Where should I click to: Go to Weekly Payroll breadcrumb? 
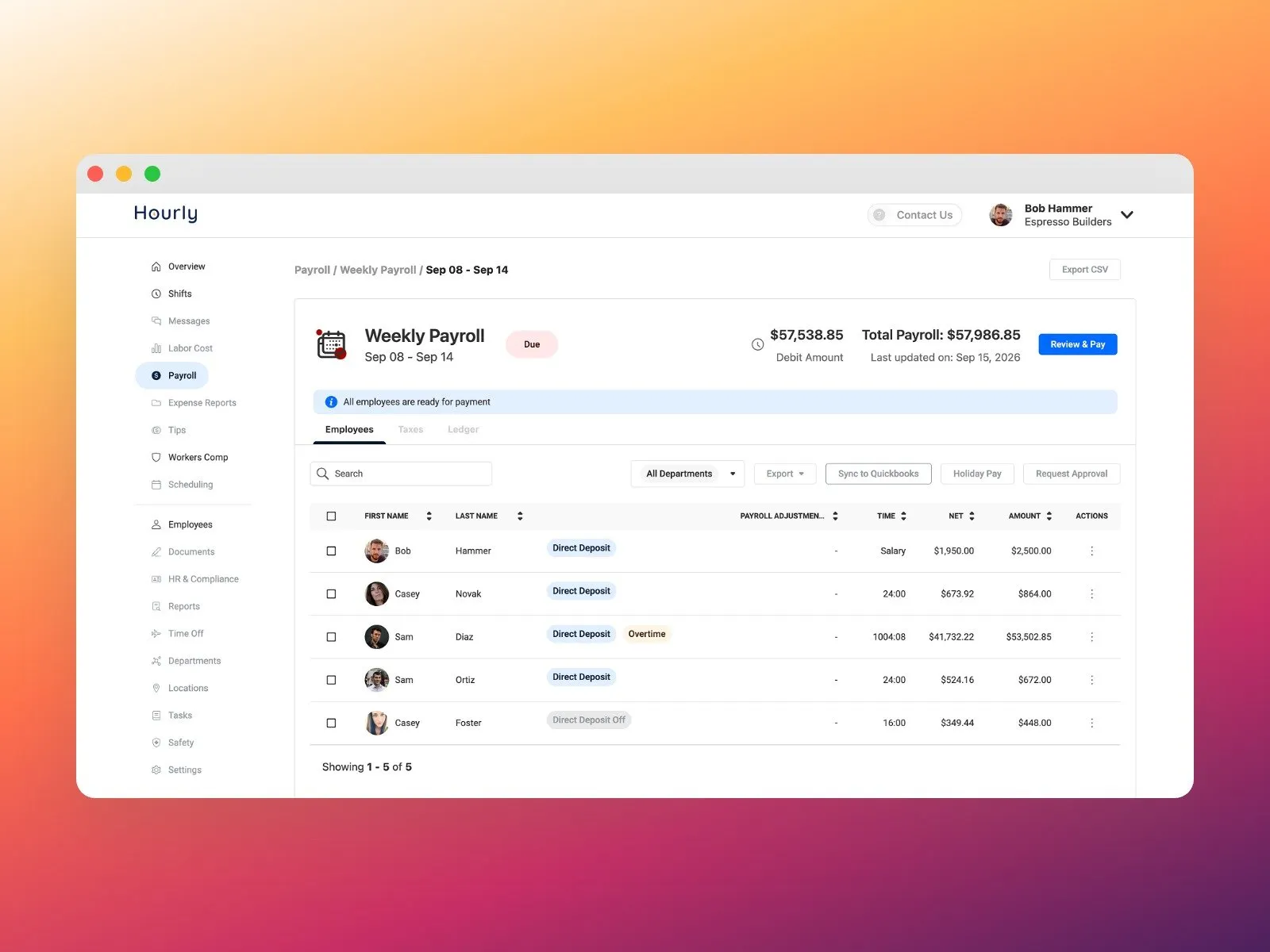pos(378,270)
